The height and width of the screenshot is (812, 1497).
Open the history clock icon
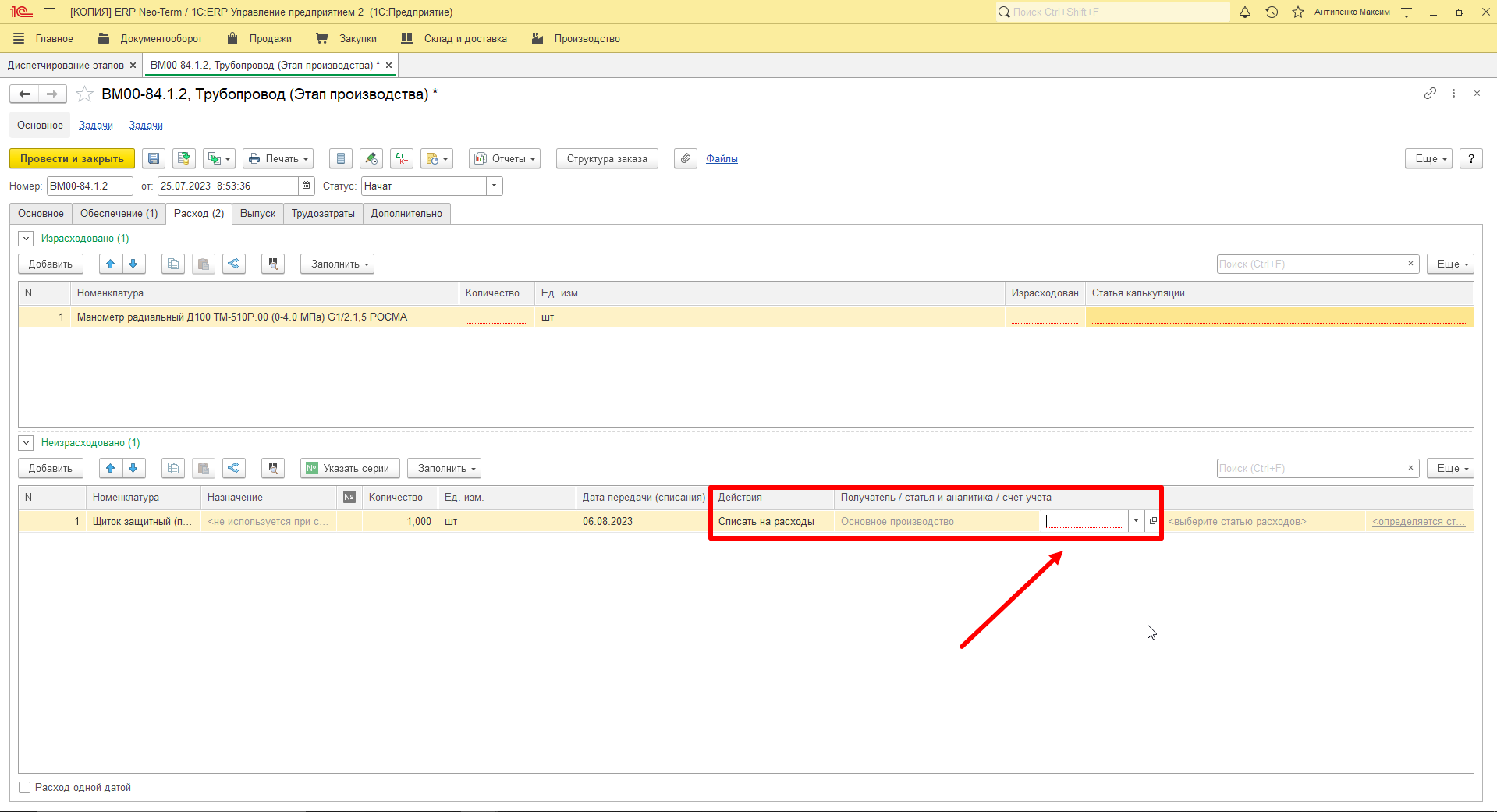[1272, 12]
